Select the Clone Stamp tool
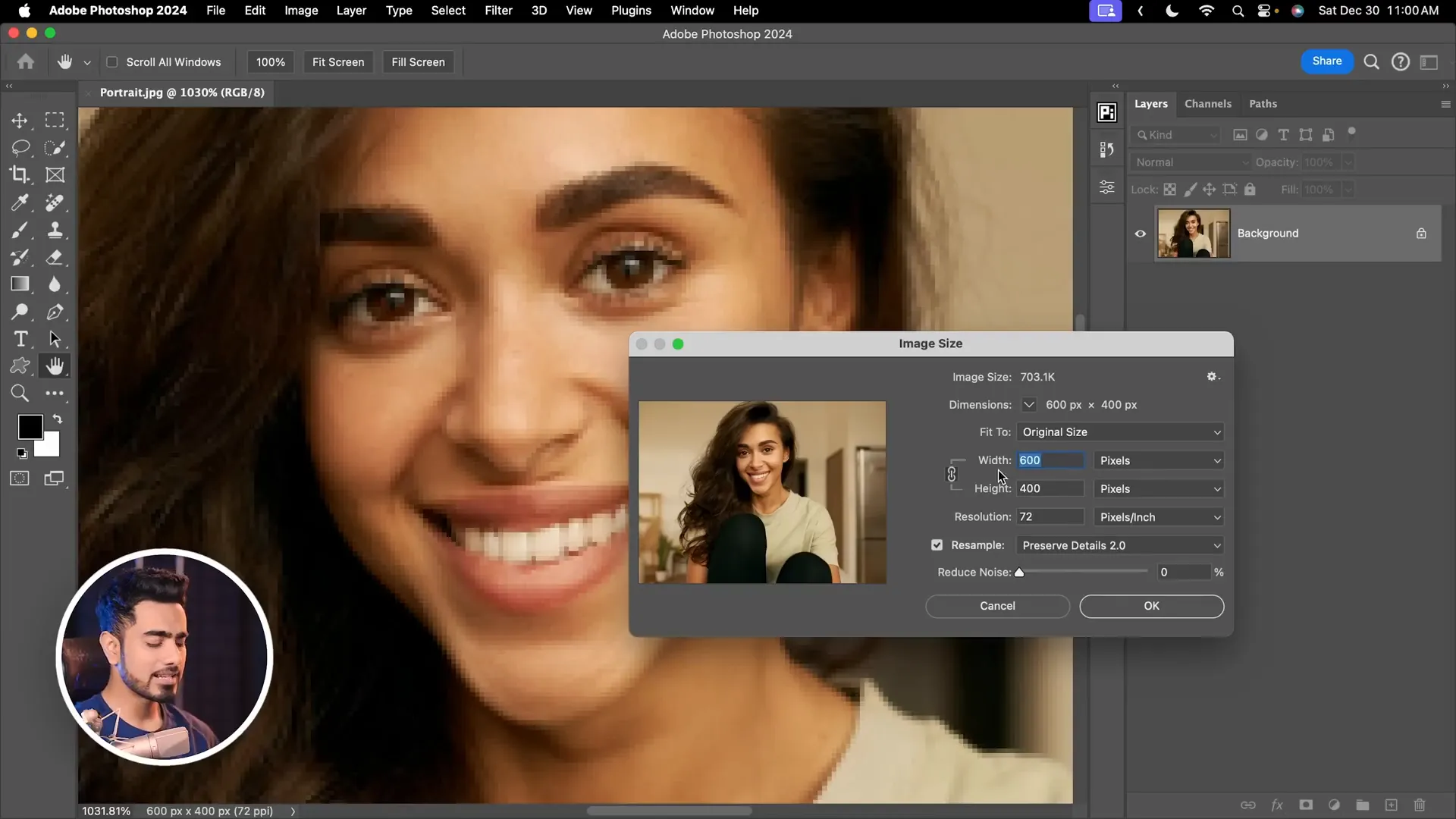This screenshot has height=819, width=1456. click(55, 230)
